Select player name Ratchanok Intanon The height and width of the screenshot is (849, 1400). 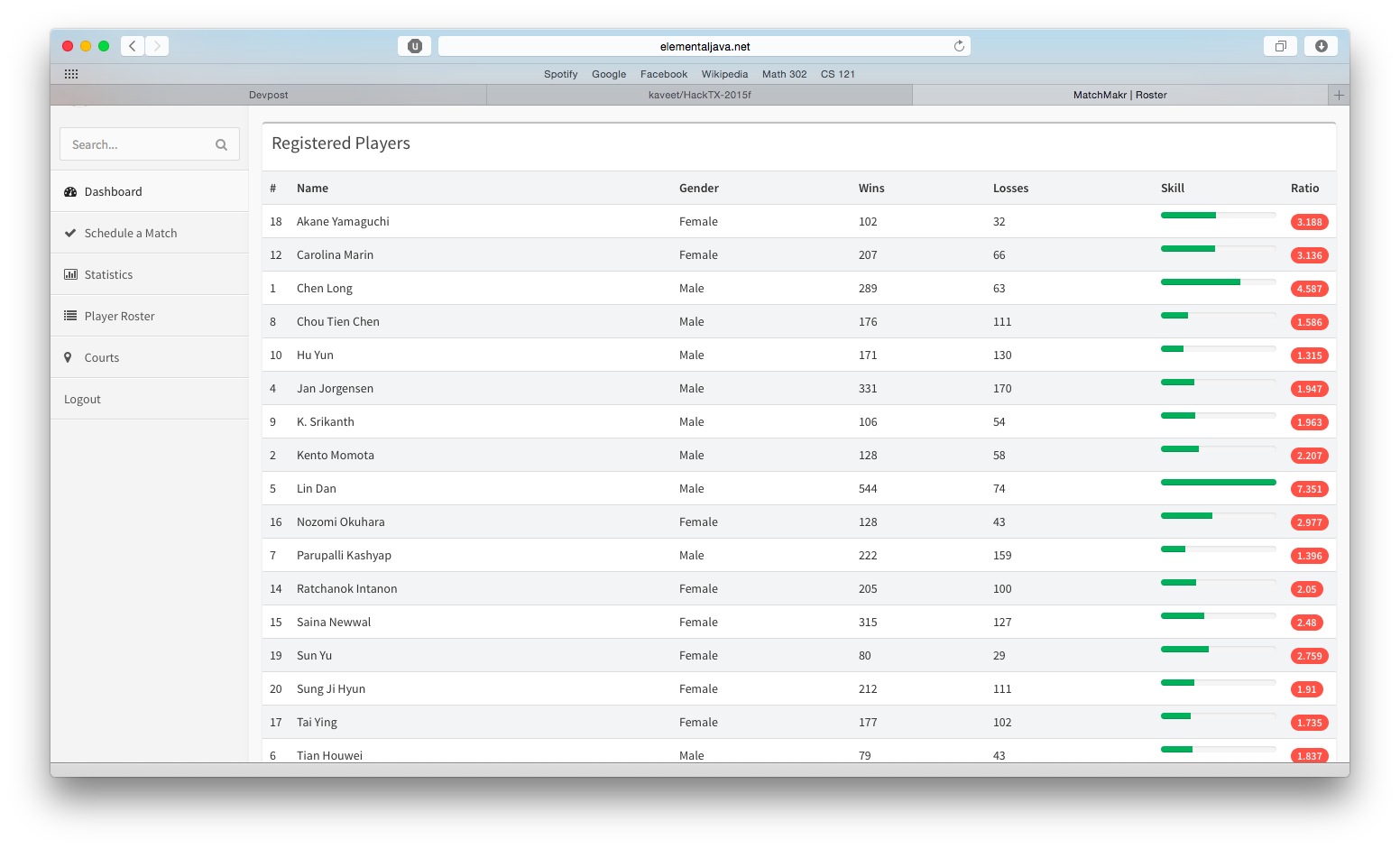coord(347,588)
